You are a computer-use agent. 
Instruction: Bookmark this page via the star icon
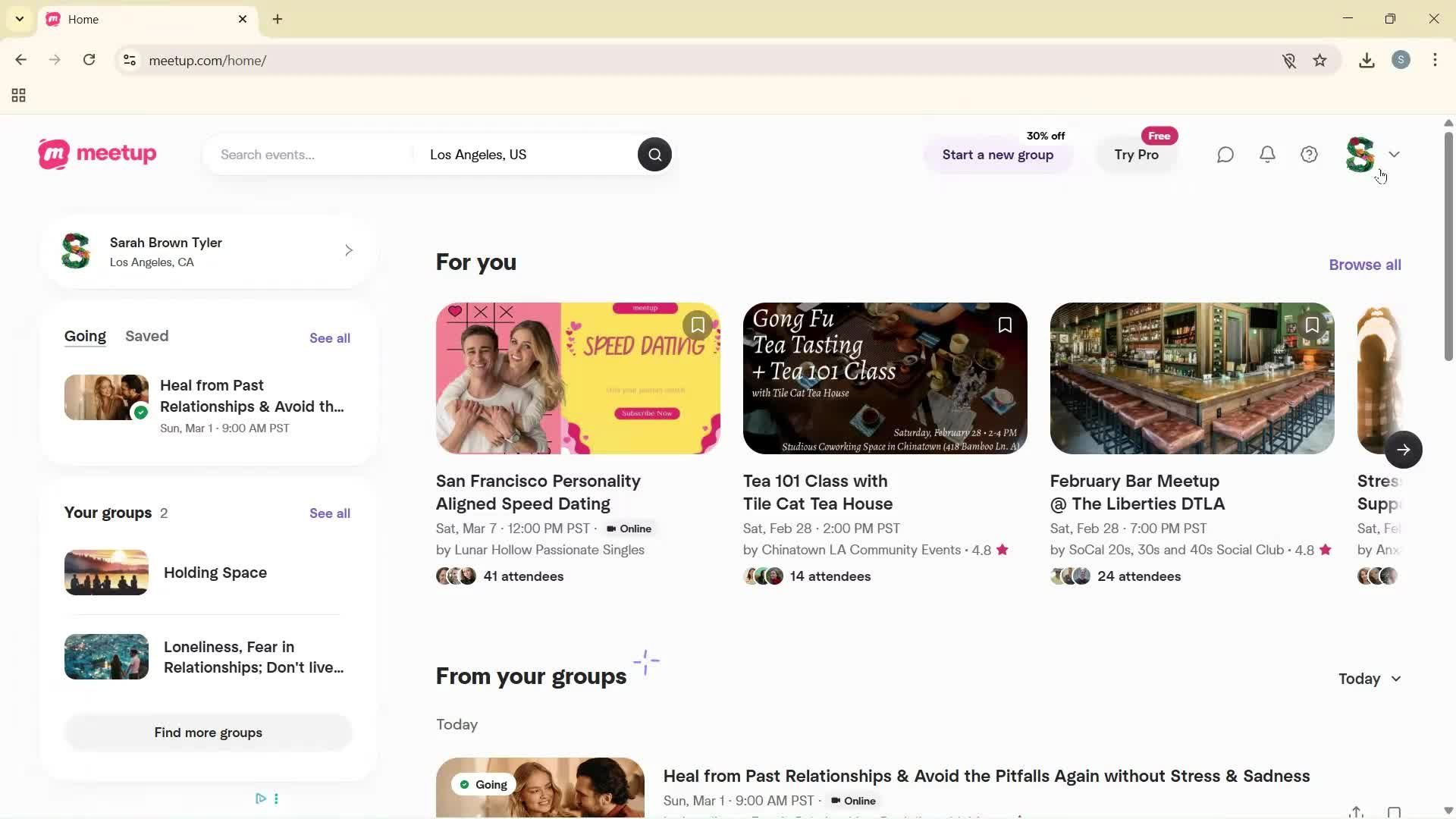[1320, 60]
